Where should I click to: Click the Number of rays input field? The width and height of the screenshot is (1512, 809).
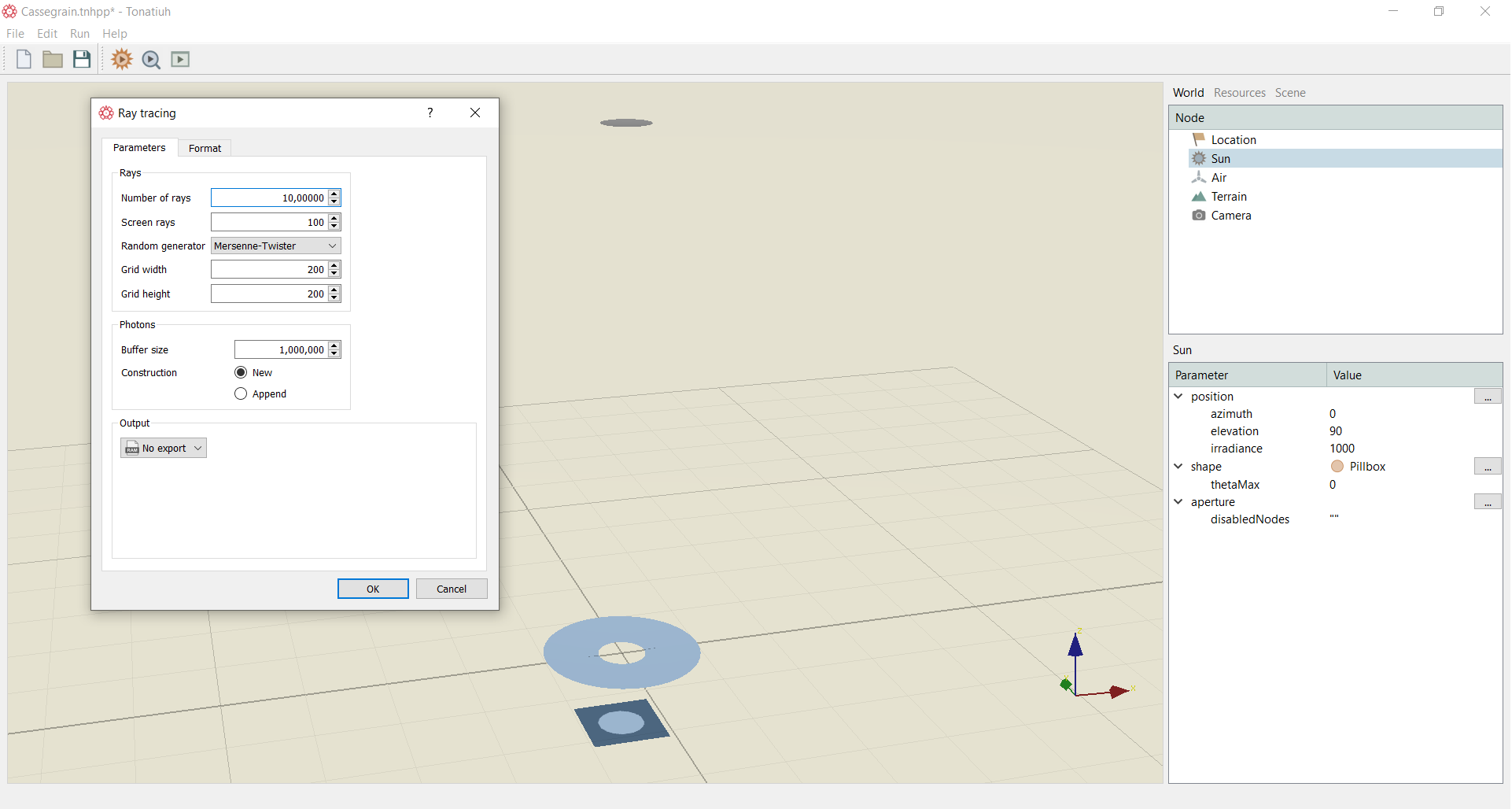pyautogui.click(x=270, y=198)
